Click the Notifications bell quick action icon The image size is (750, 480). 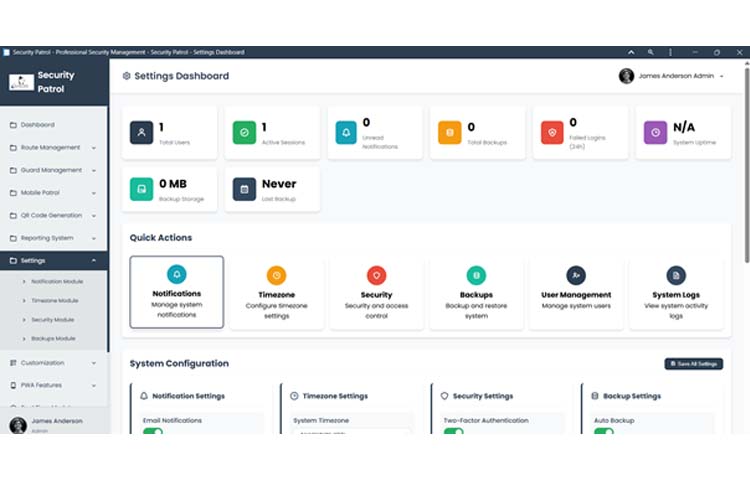177,274
